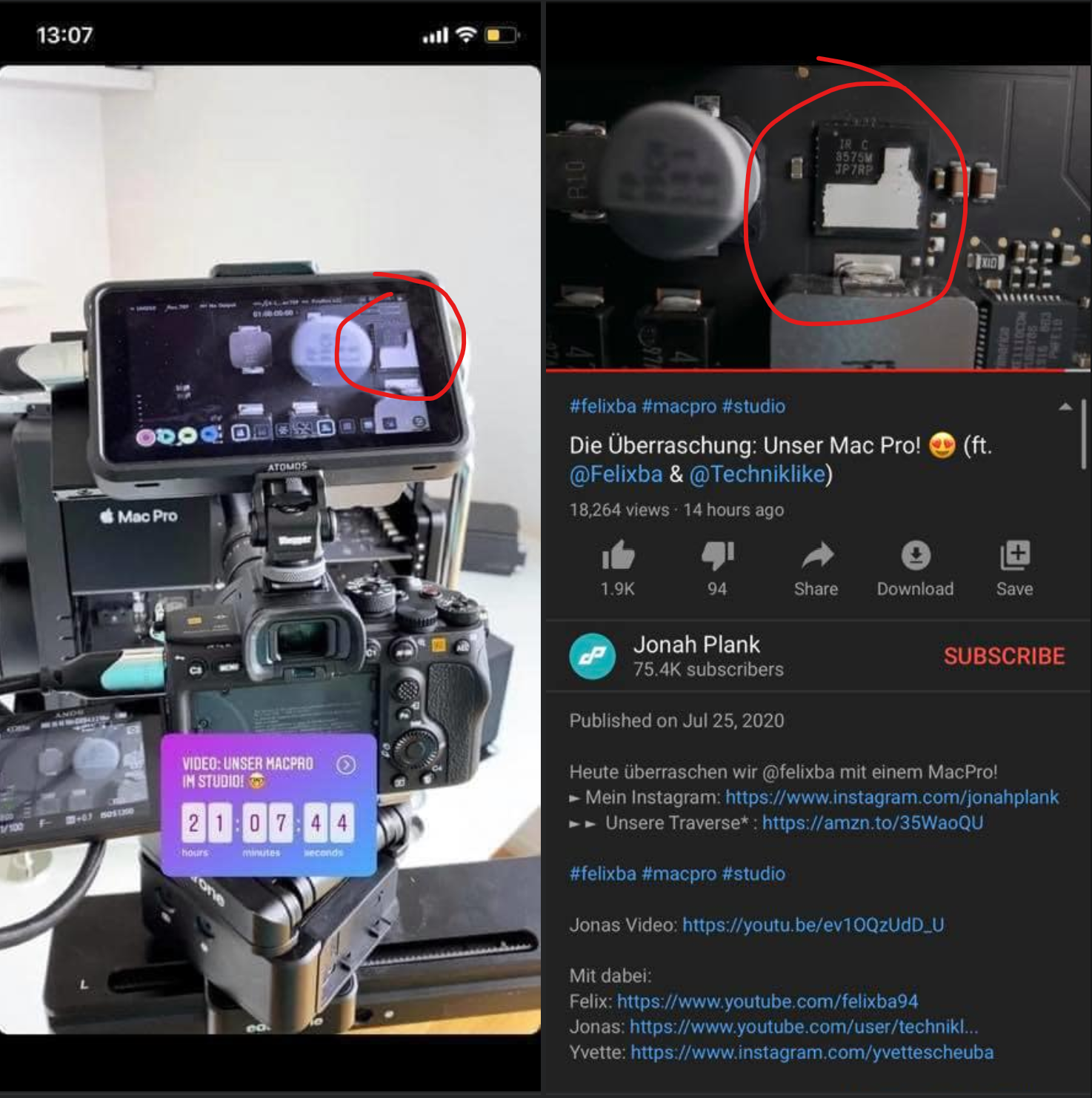Tap the description panel scrollbar
This screenshot has height=1098, width=1092.
[1084, 434]
